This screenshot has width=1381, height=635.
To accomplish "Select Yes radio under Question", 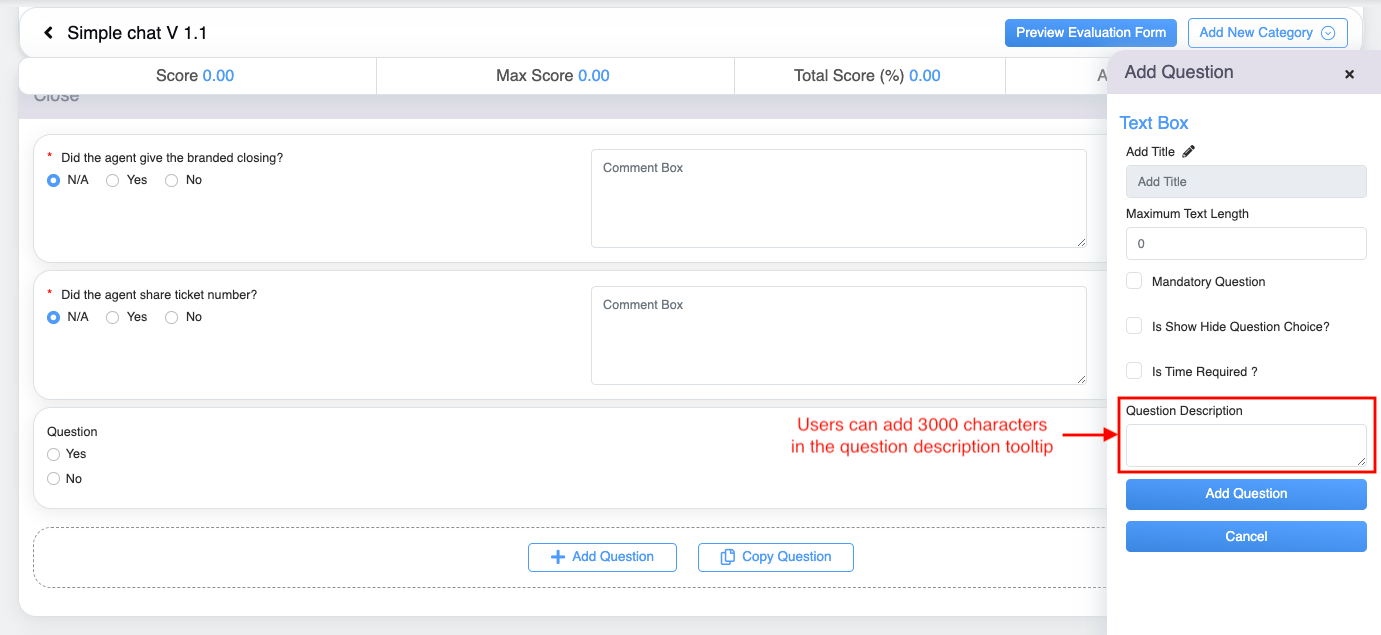I will click(54, 454).
